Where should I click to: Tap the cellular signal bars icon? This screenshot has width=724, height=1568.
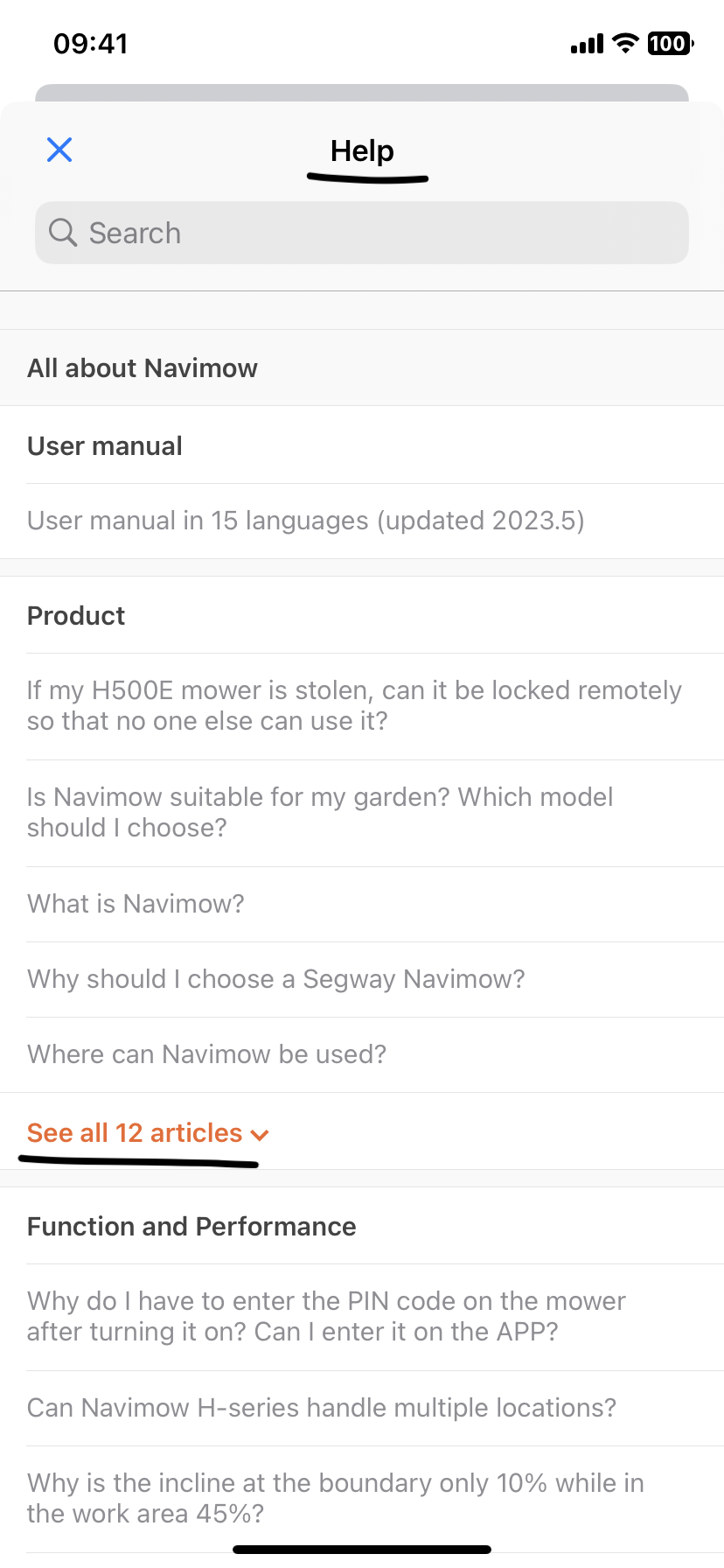tap(587, 44)
